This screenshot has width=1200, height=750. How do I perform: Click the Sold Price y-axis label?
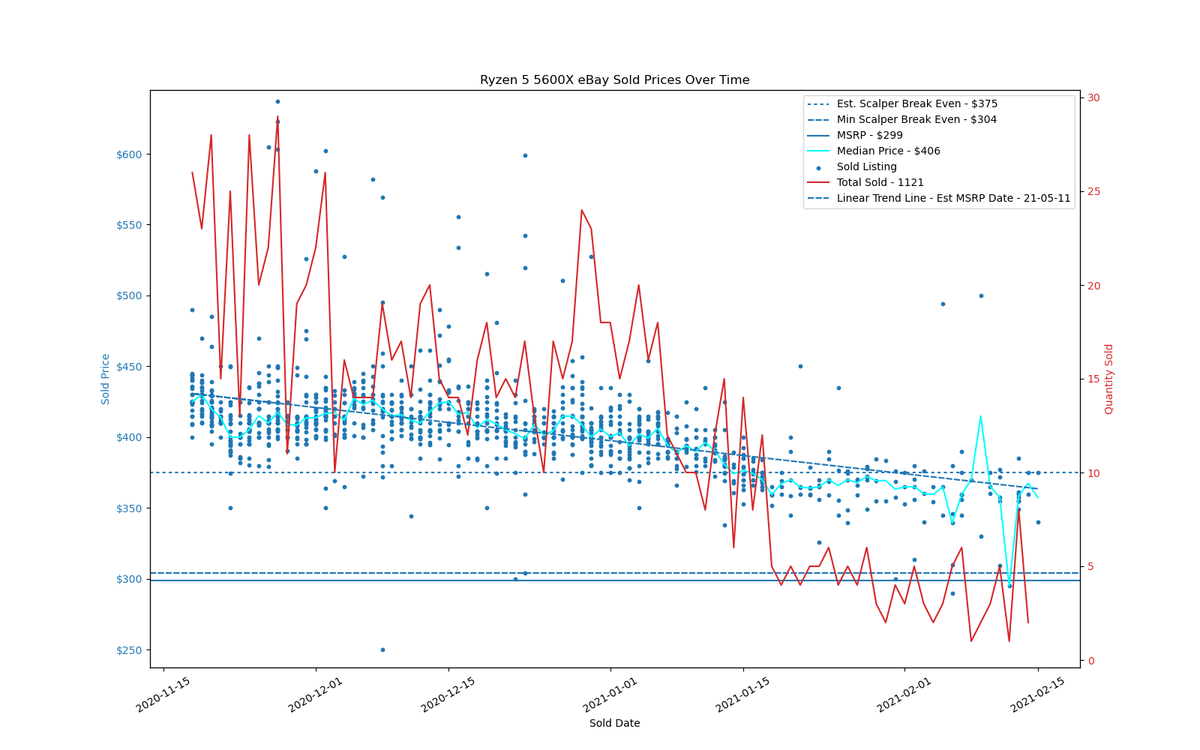click(106, 379)
